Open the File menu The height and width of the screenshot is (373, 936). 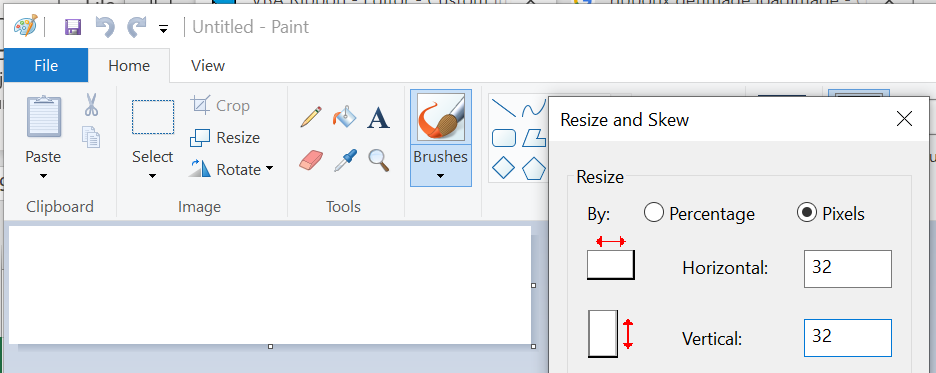click(46, 65)
